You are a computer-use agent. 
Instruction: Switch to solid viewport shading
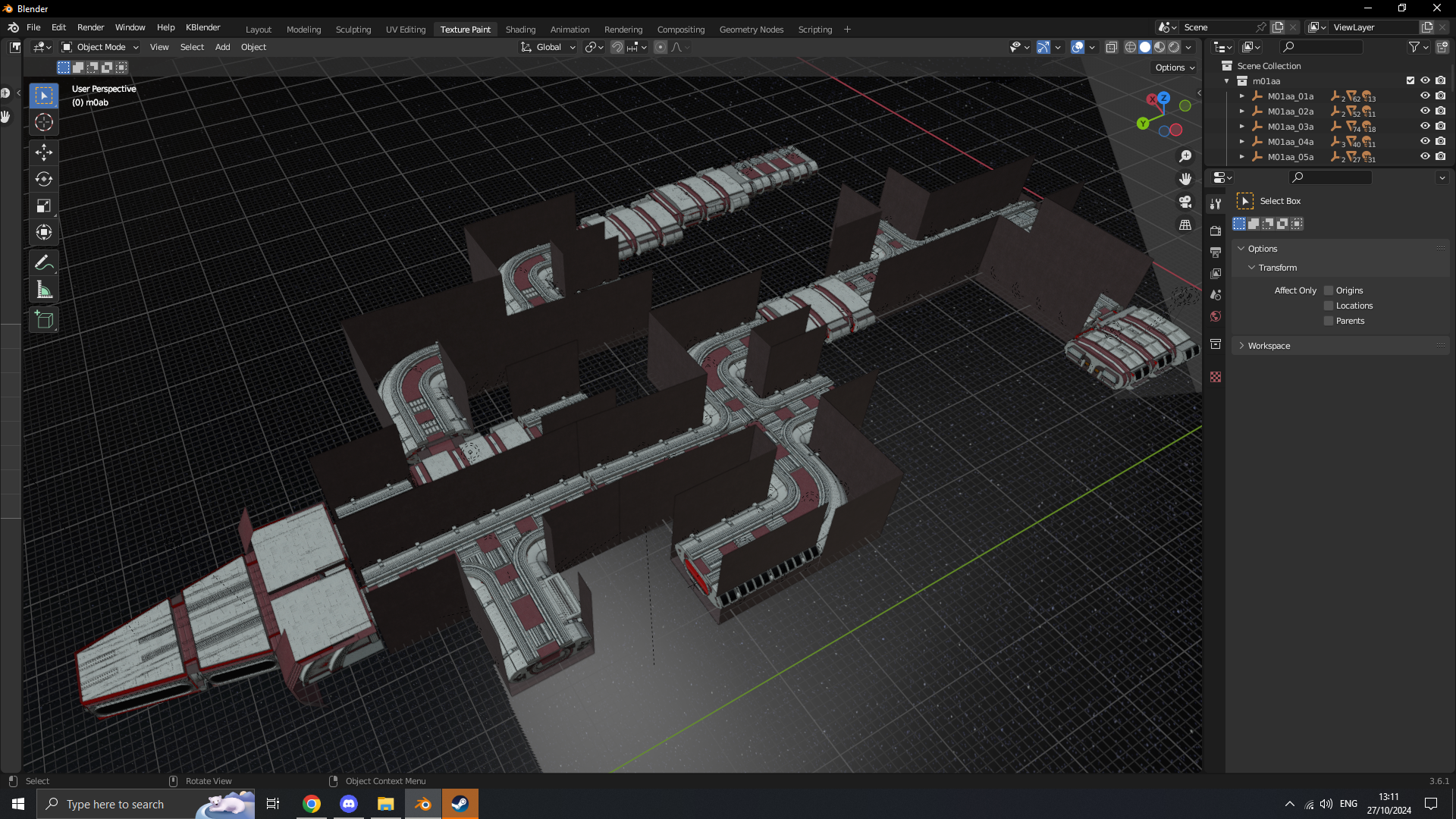pyautogui.click(x=1145, y=47)
